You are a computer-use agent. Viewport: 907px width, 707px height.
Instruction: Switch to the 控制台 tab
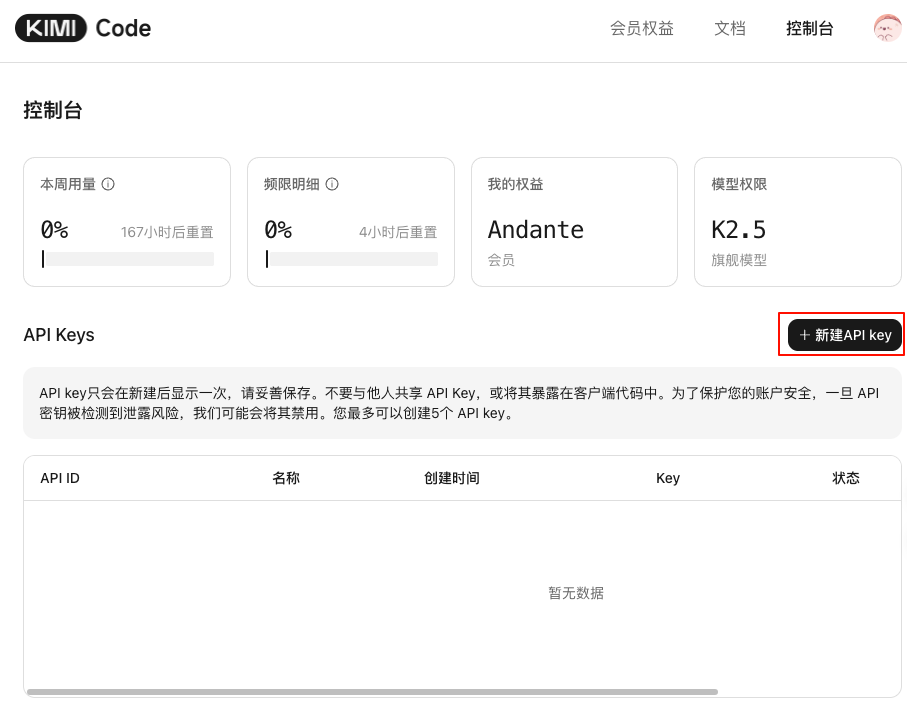(x=809, y=28)
